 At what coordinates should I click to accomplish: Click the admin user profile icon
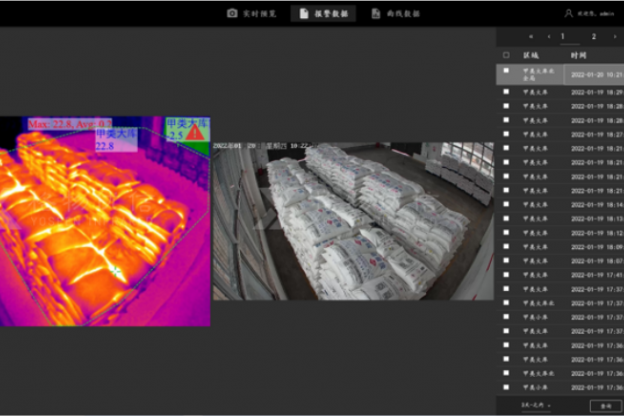[x=569, y=13]
